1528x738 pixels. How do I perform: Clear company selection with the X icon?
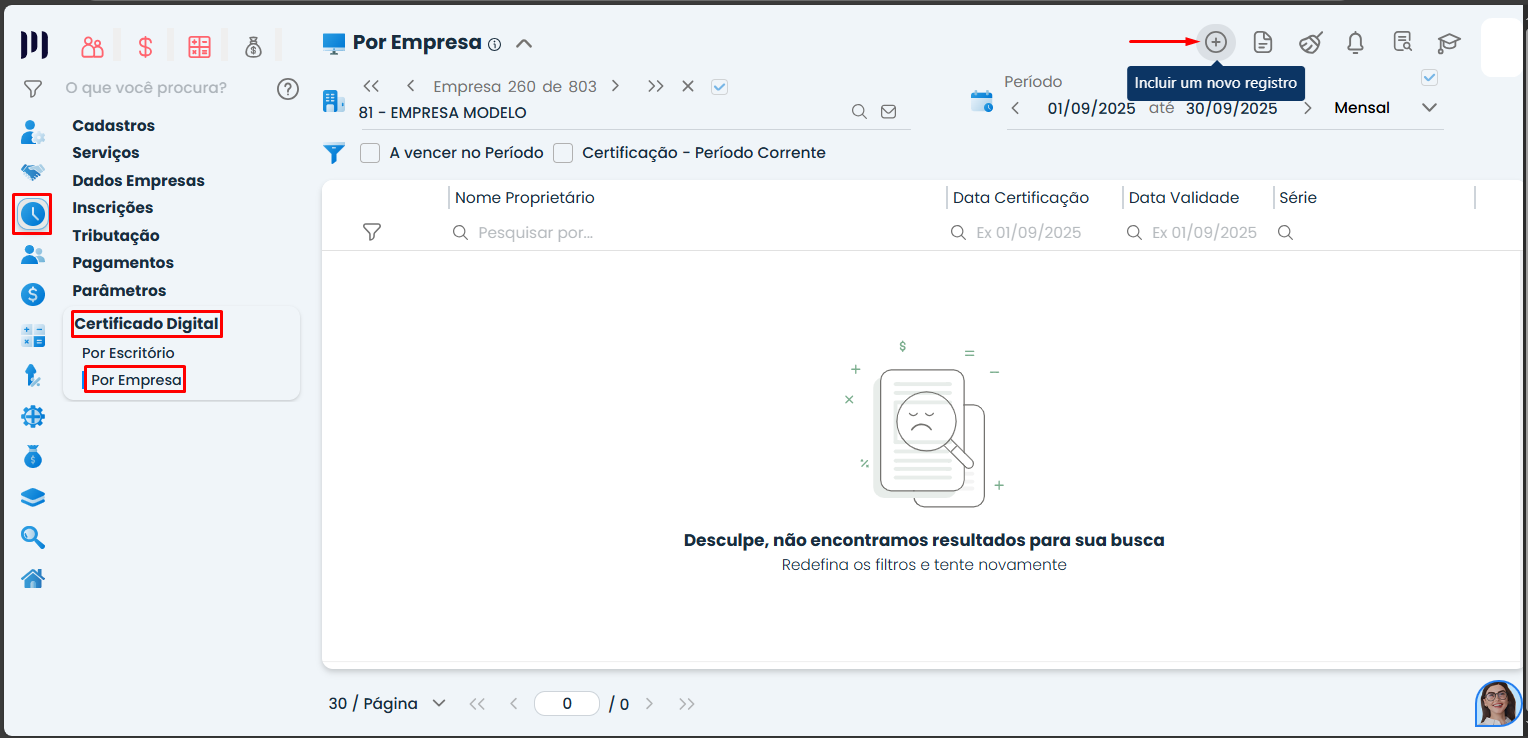[688, 86]
